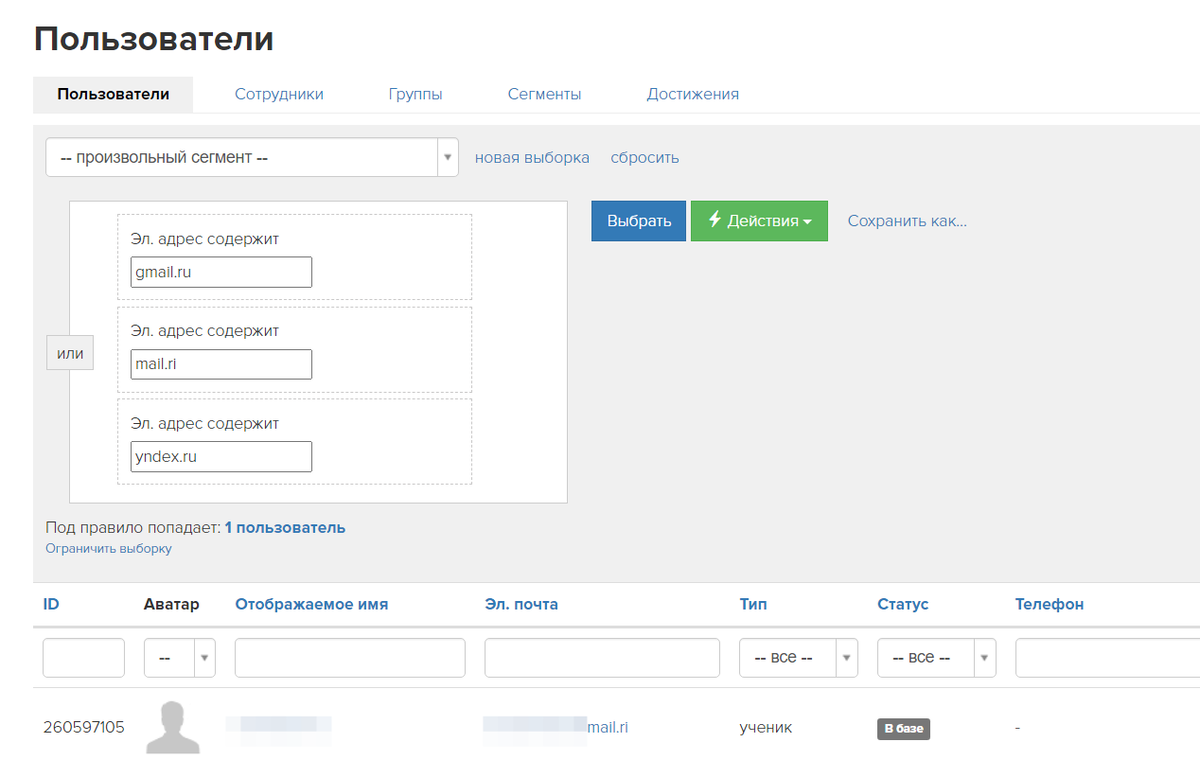Click the blurred display name of the user
The height and width of the screenshot is (760, 1200).
pos(278,727)
